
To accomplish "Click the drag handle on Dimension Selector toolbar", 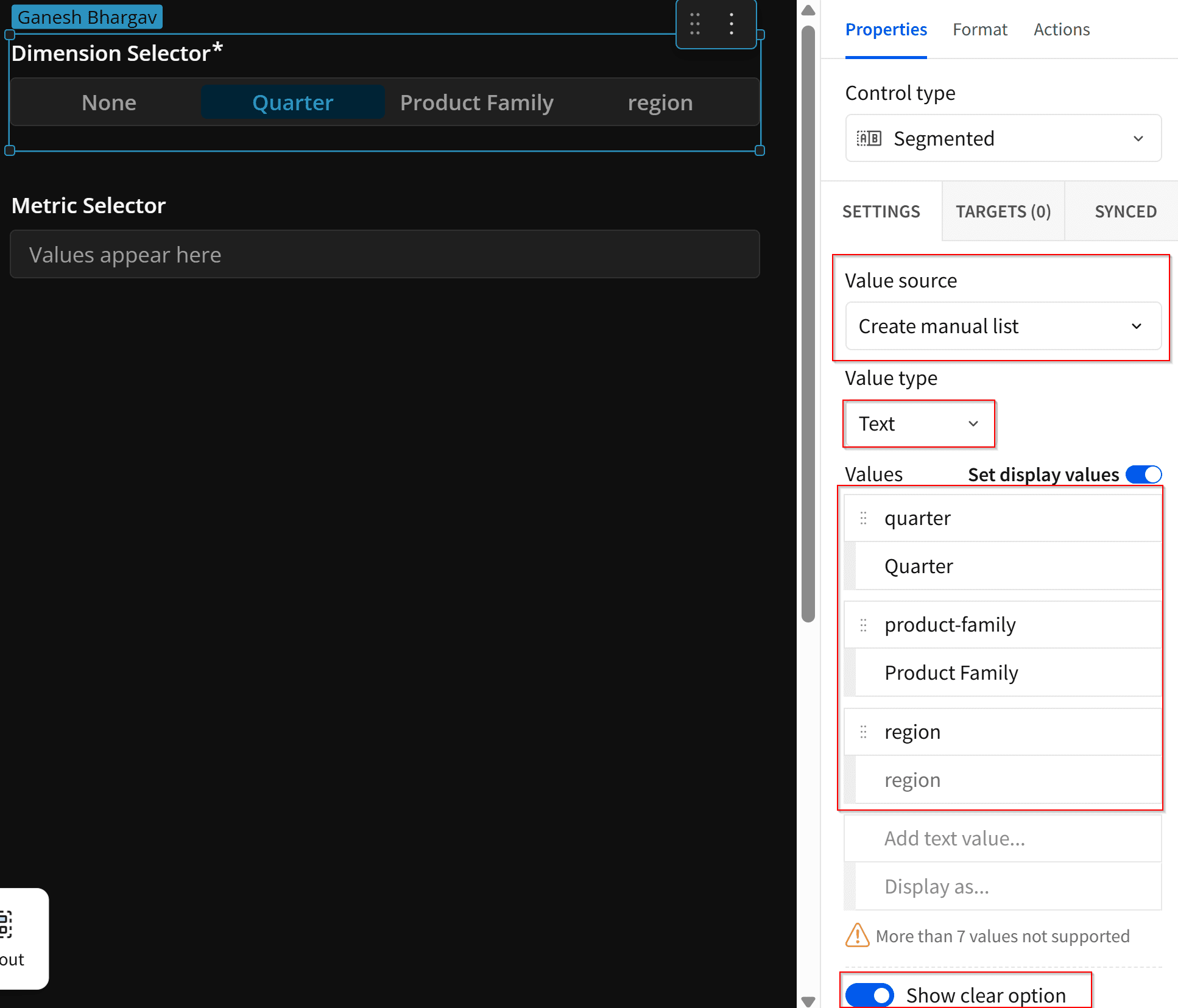I will pos(695,24).
